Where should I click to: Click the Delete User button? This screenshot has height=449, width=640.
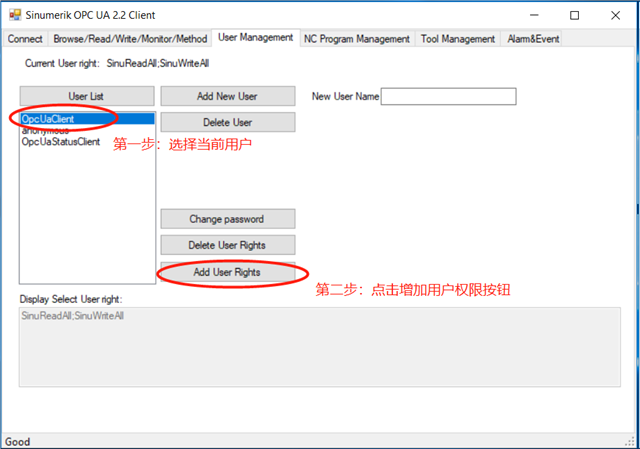click(x=227, y=122)
